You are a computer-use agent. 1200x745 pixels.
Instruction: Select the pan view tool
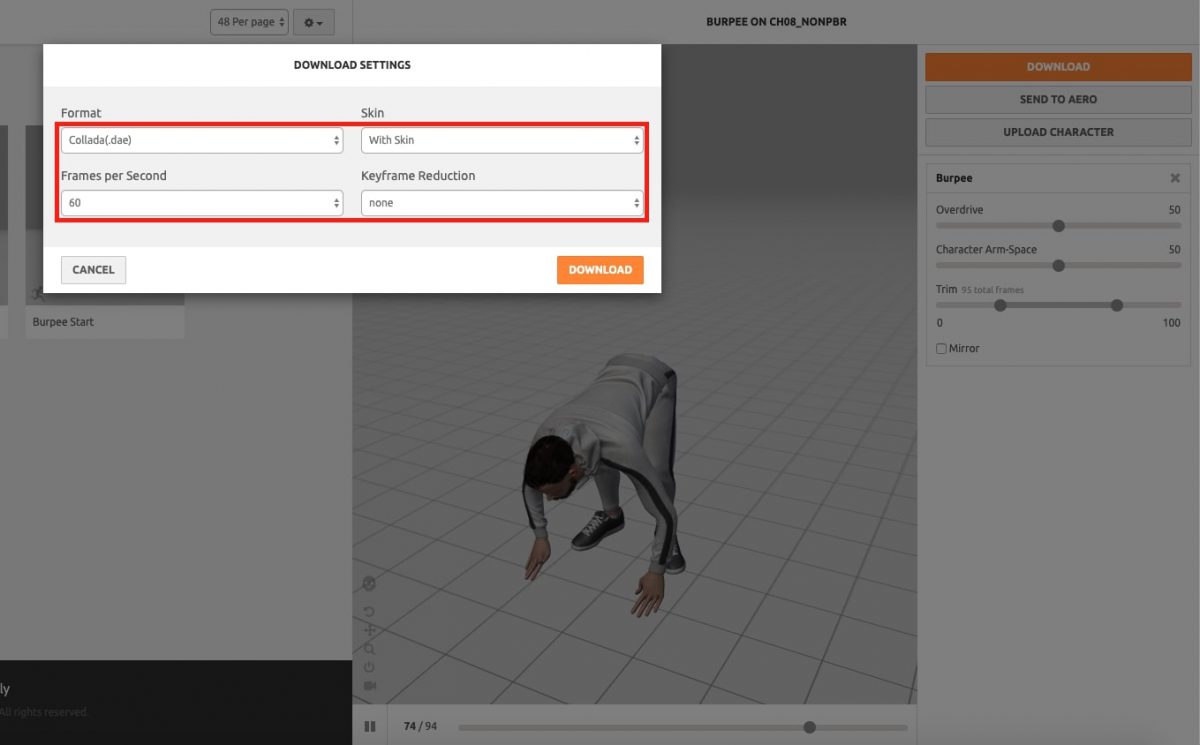point(369,630)
